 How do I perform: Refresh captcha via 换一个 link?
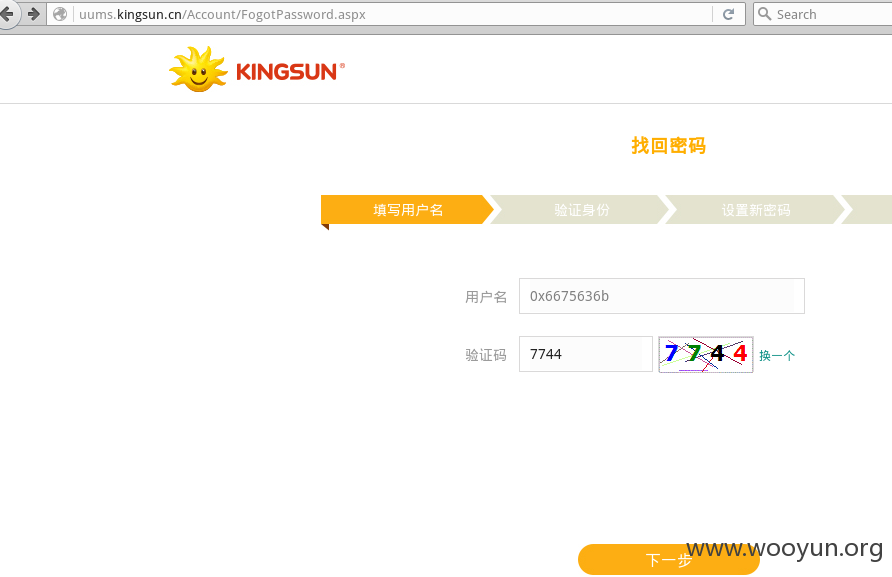(x=777, y=356)
